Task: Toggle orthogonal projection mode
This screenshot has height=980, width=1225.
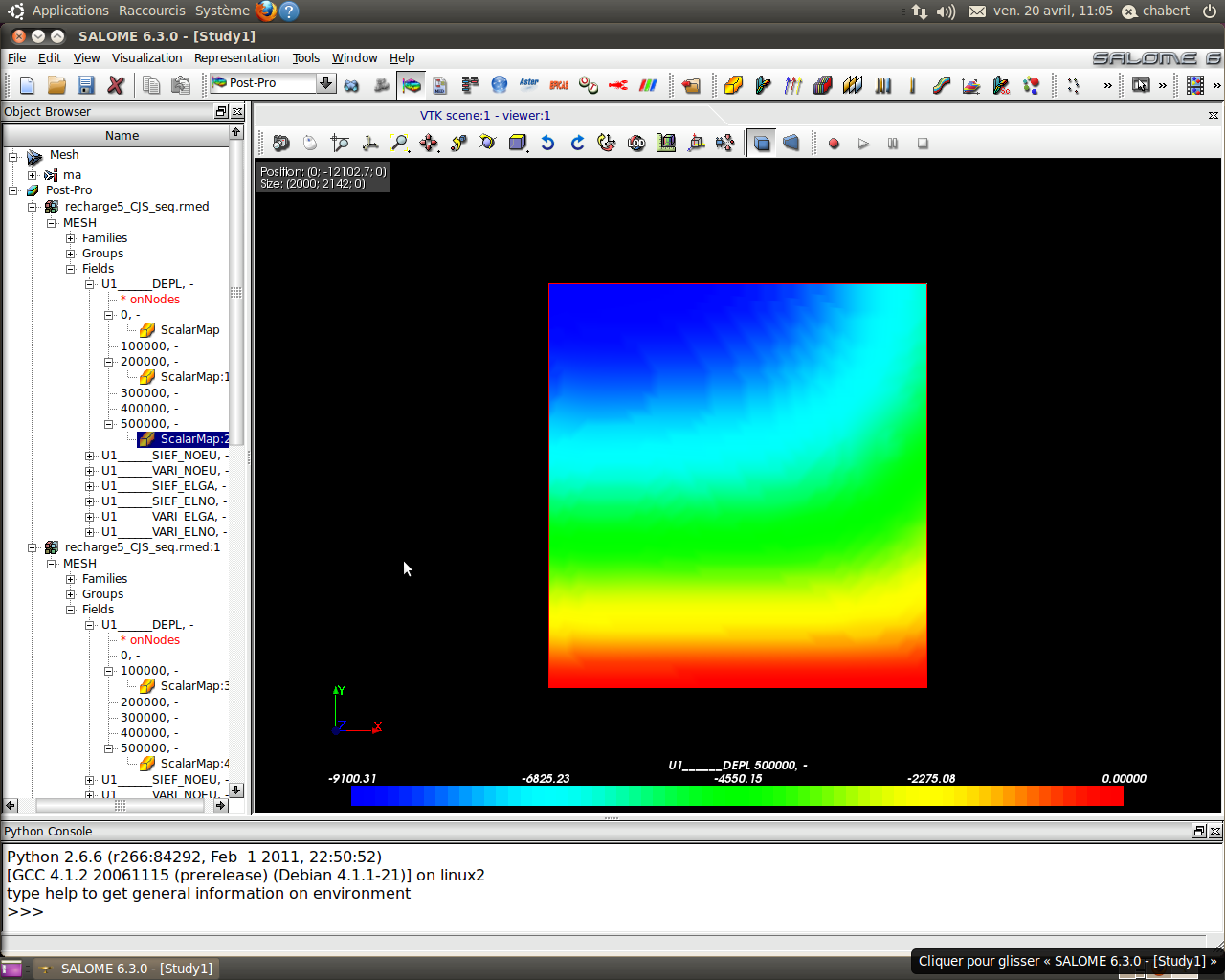Action: (x=762, y=144)
